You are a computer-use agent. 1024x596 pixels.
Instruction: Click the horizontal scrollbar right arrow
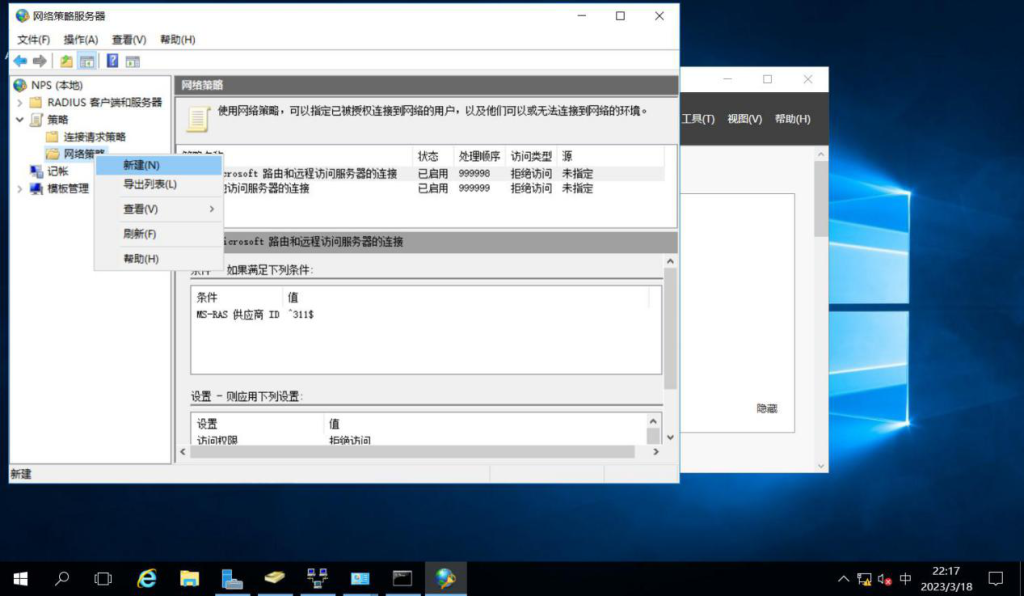click(656, 452)
